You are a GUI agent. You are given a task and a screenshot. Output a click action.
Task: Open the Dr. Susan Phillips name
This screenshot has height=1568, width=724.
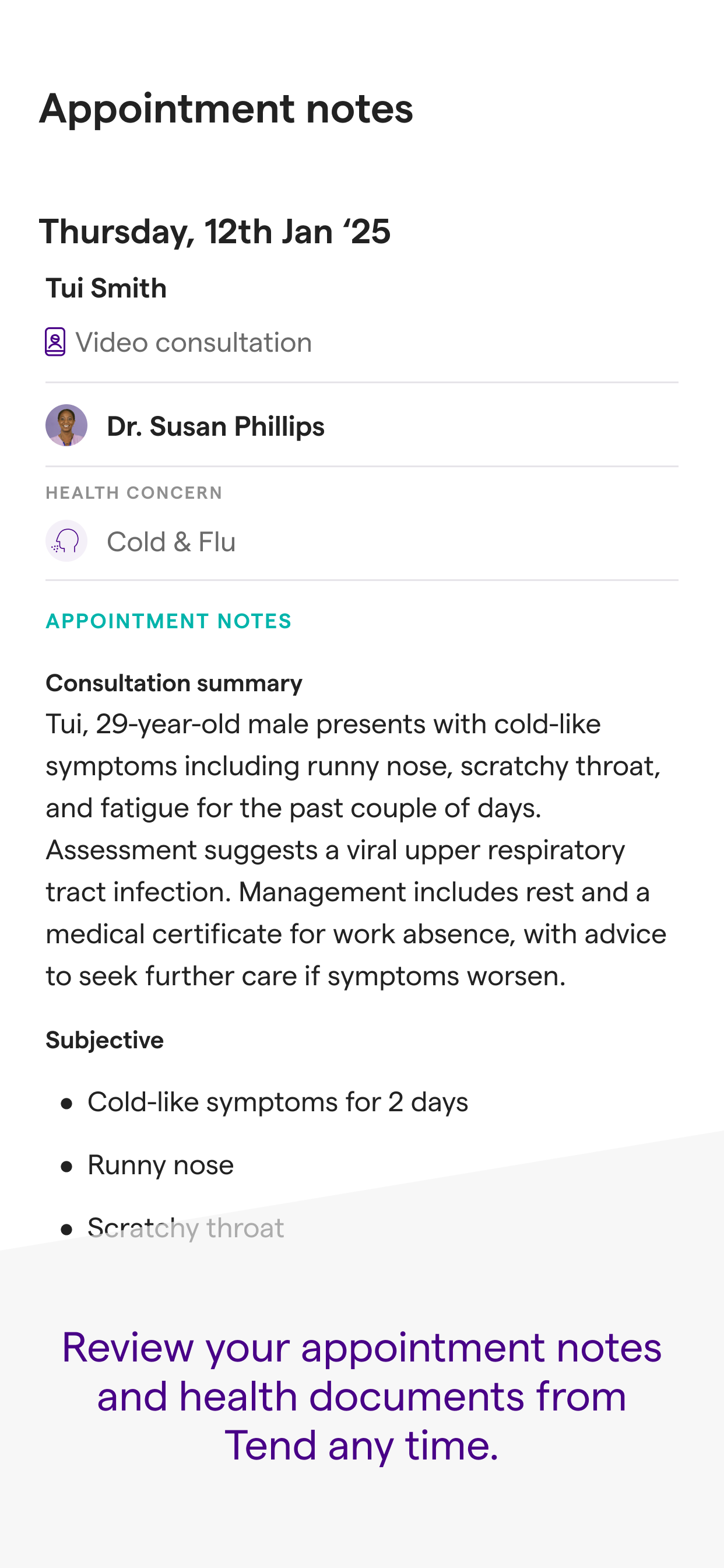coord(216,426)
